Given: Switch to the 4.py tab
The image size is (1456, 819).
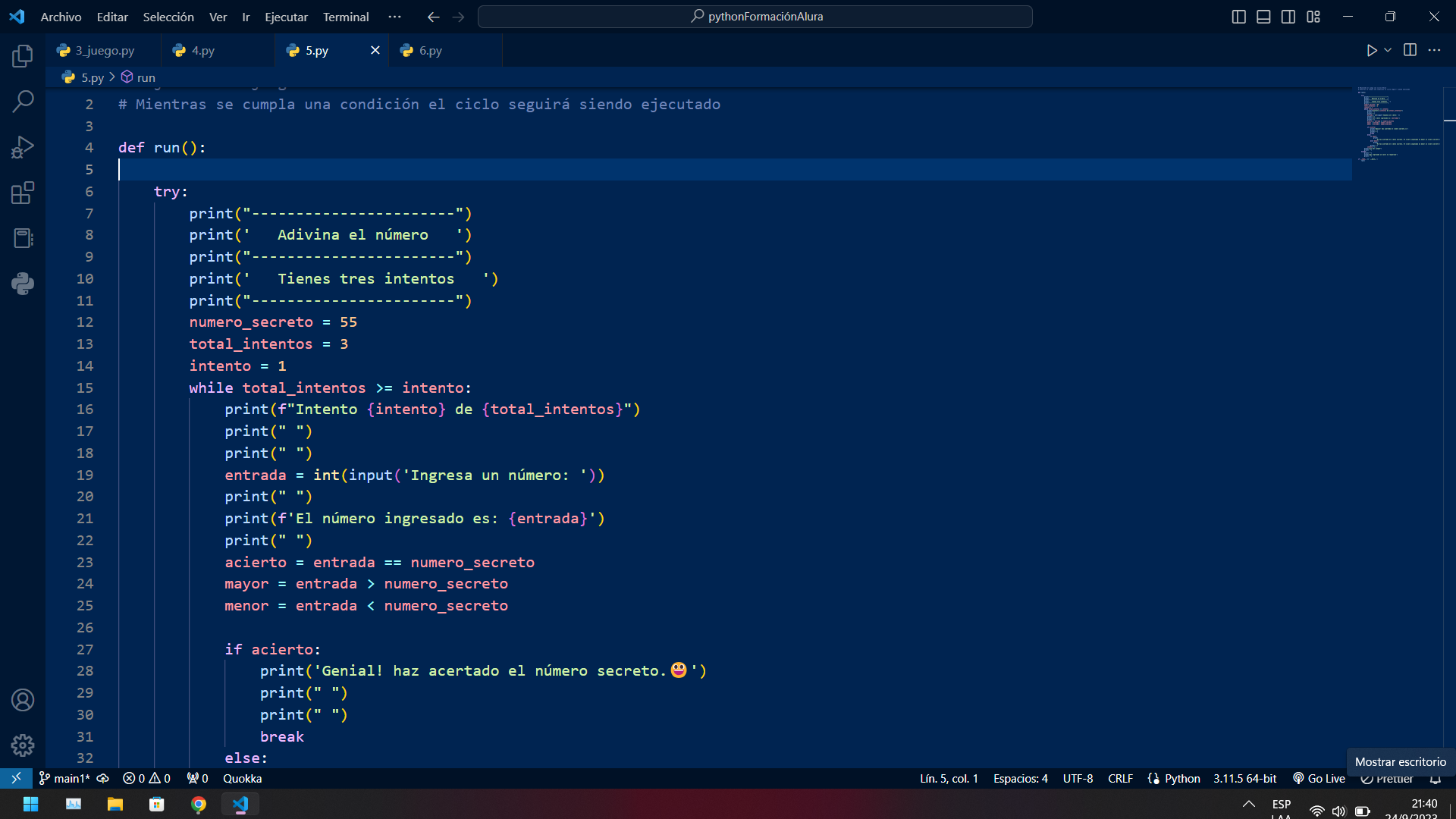Looking at the screenshot, I should coord(218,51).
